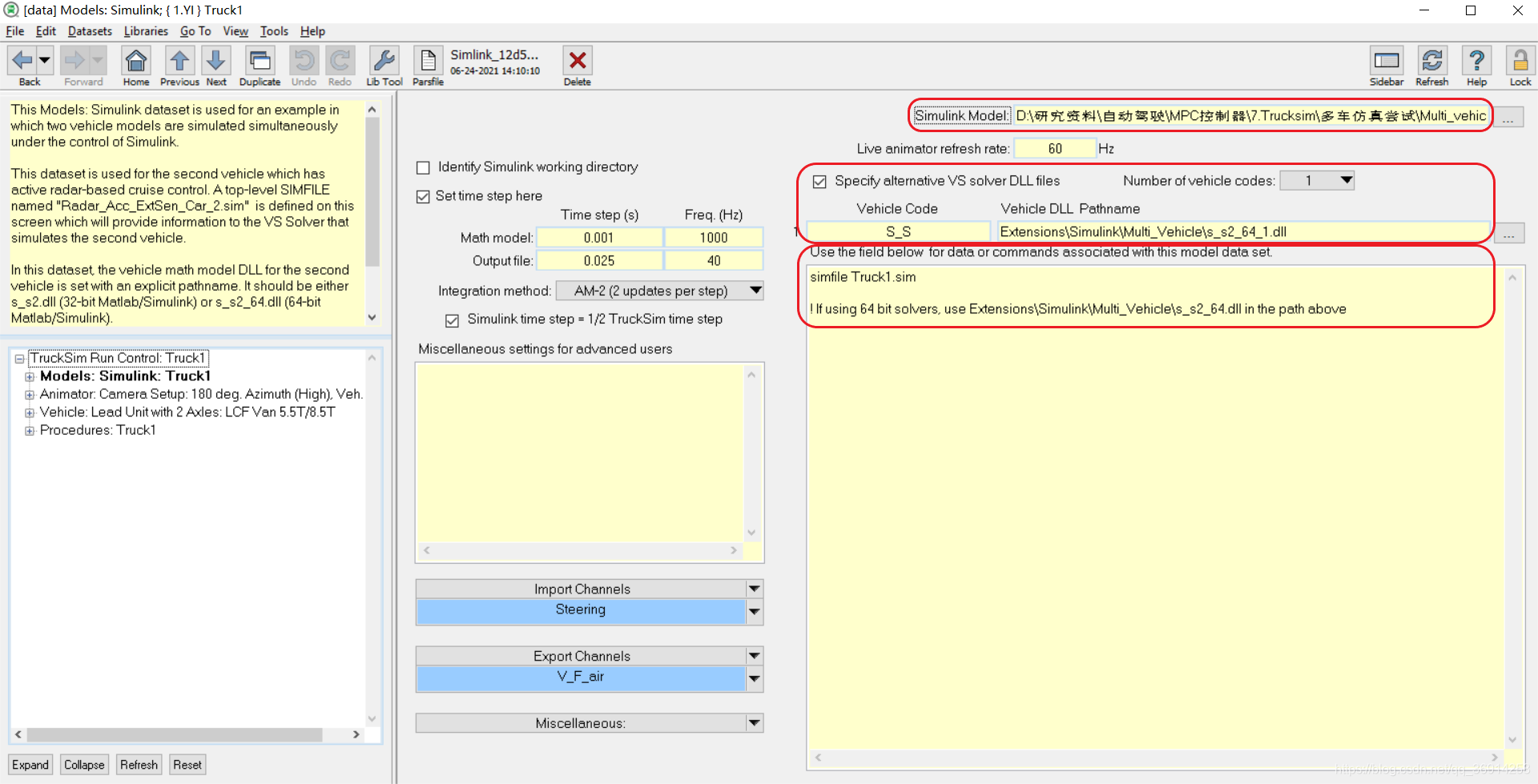
Task: Open the Lib Tool wrench icon
Action: pos(384,61)
